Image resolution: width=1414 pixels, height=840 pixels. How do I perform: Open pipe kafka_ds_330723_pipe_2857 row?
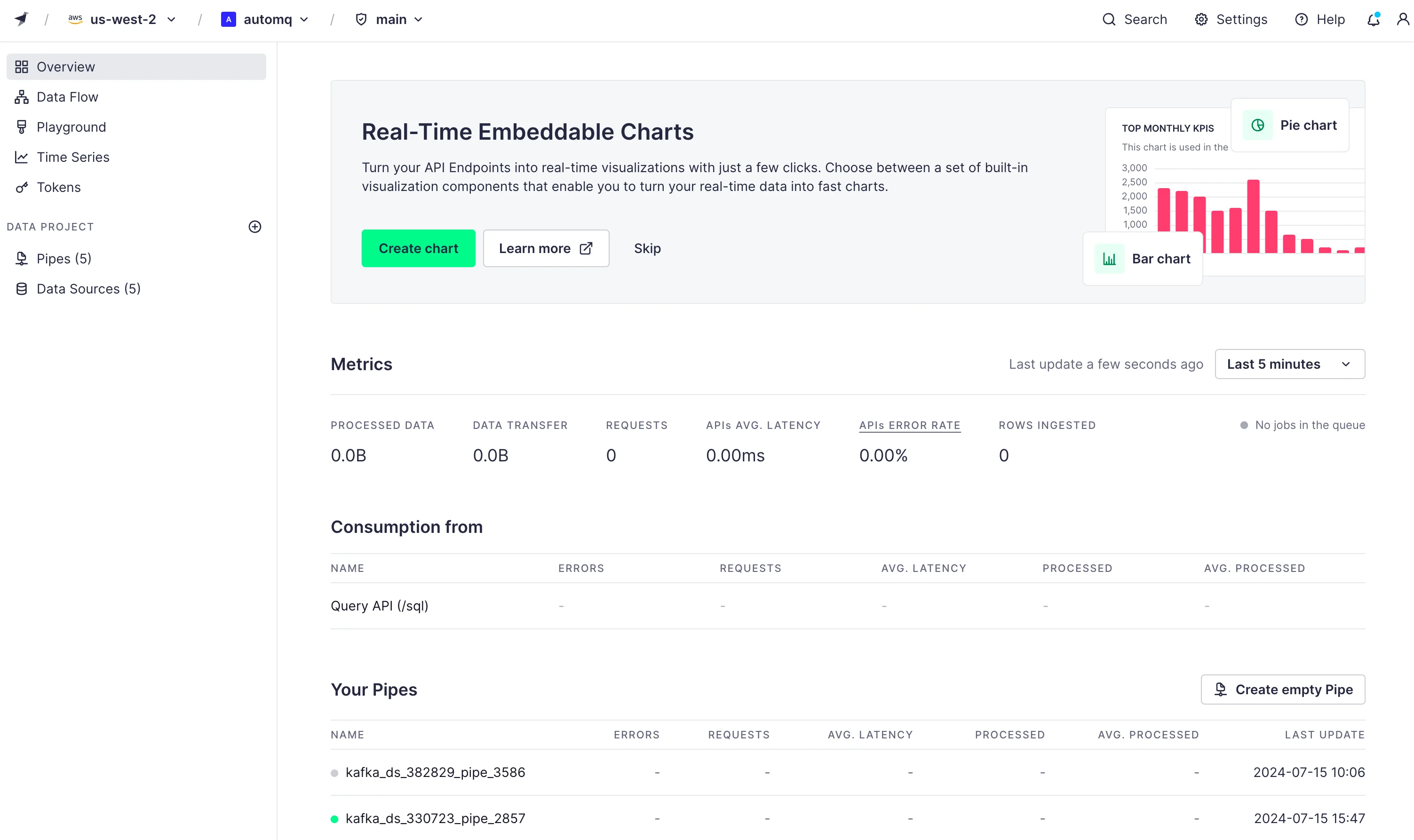click(435, 818)
